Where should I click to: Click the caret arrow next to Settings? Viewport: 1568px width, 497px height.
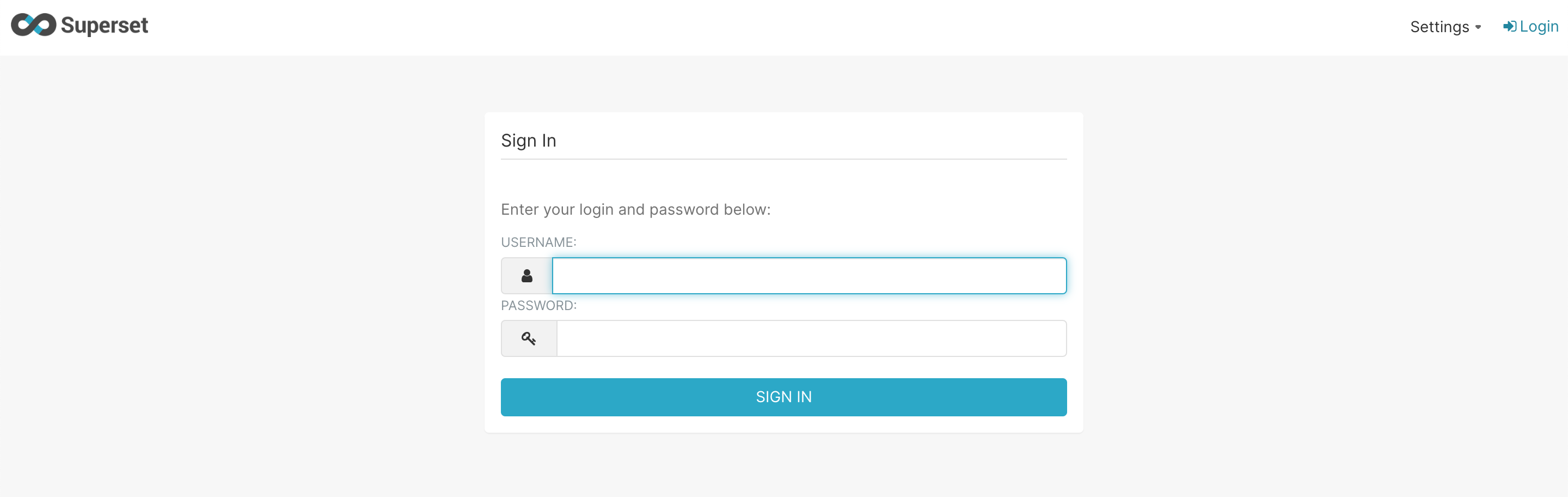click(1479, 27)
